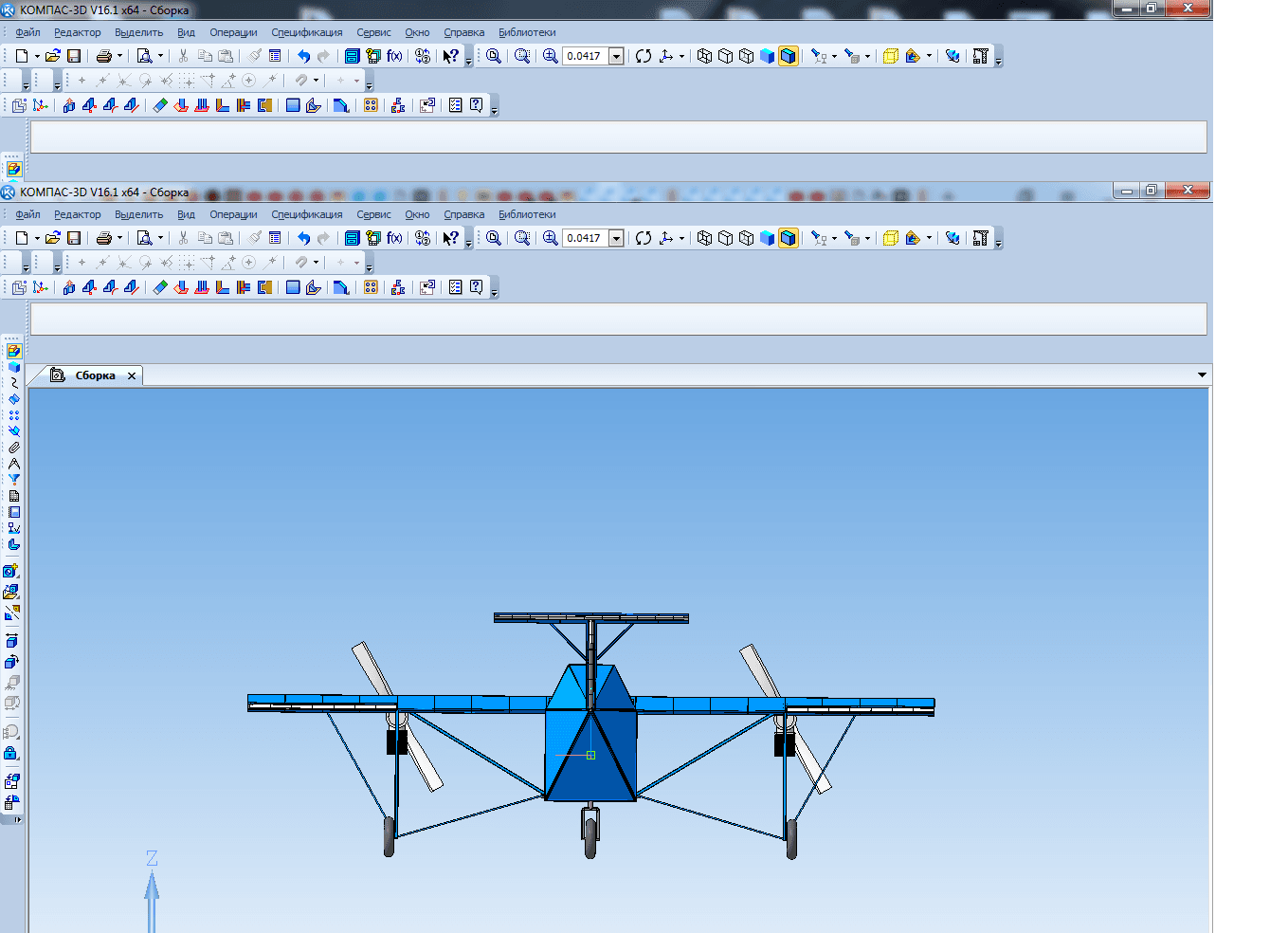The width and height of the screenshot is (1288, 933).
Task: Close the Сборка document tab
Action: [x=132, y=375]
